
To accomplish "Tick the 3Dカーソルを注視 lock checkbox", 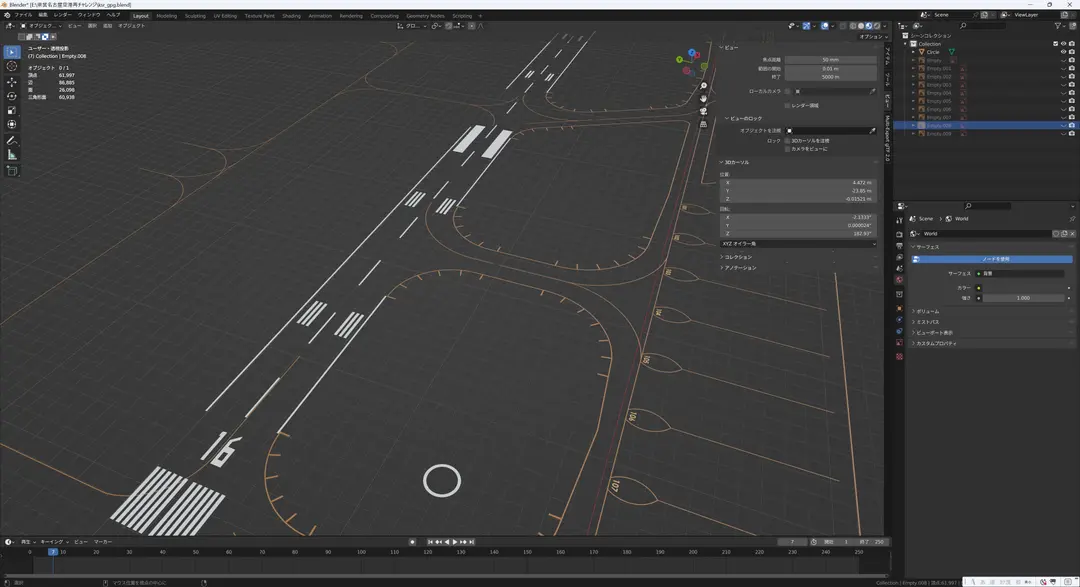I will point(787,141).
